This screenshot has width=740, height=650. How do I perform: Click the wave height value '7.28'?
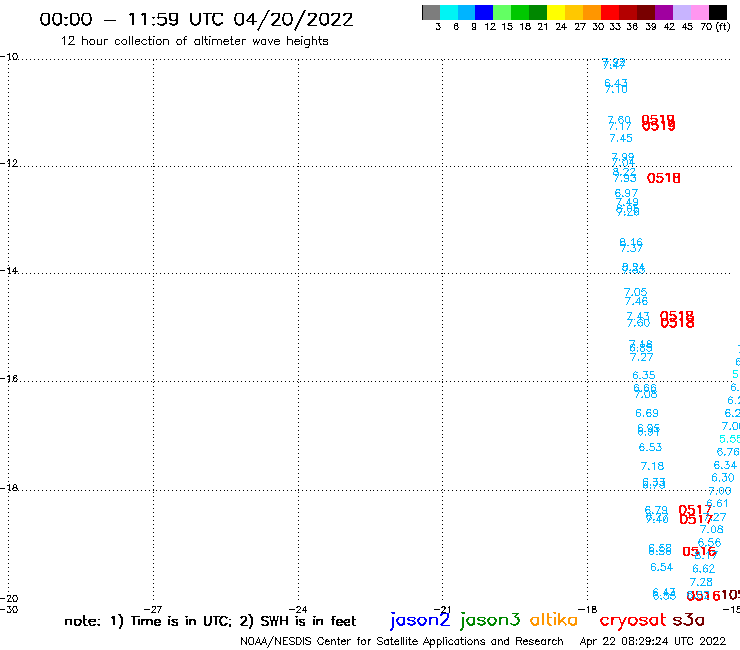click(x=701, y=582)
